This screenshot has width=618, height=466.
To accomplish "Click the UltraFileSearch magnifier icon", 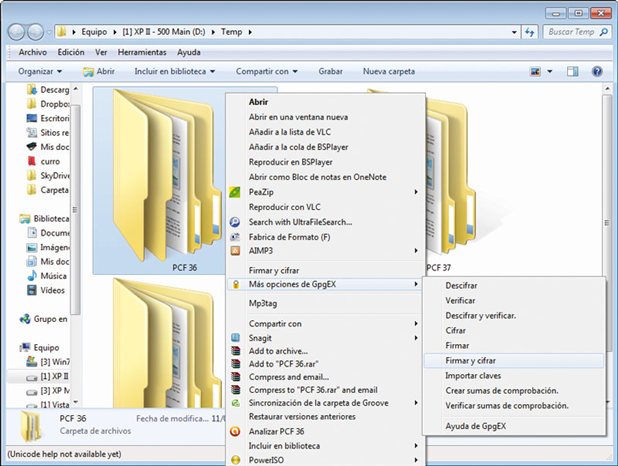I will coord(235,222).
